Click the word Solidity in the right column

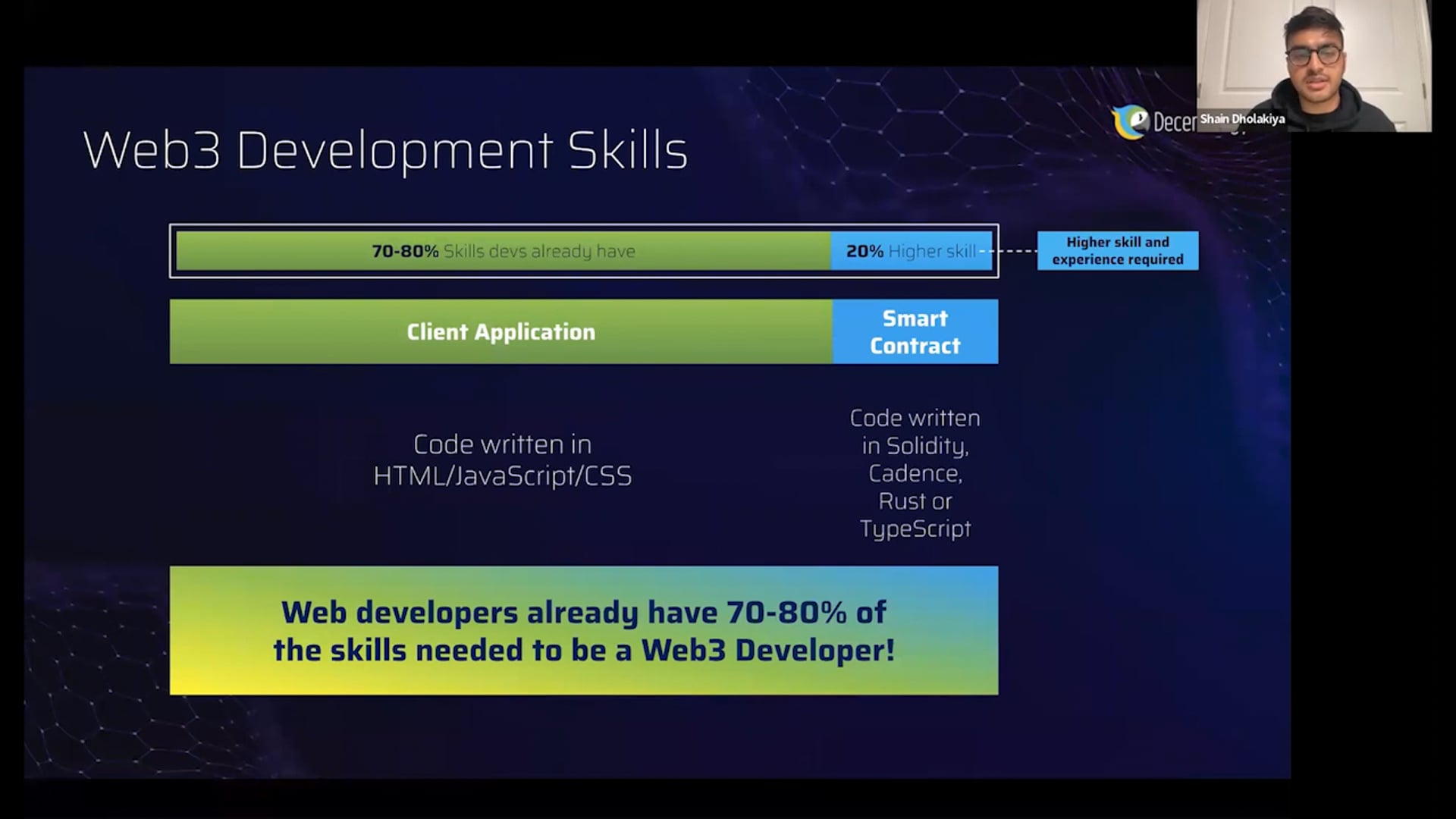[x=927, y=446]
